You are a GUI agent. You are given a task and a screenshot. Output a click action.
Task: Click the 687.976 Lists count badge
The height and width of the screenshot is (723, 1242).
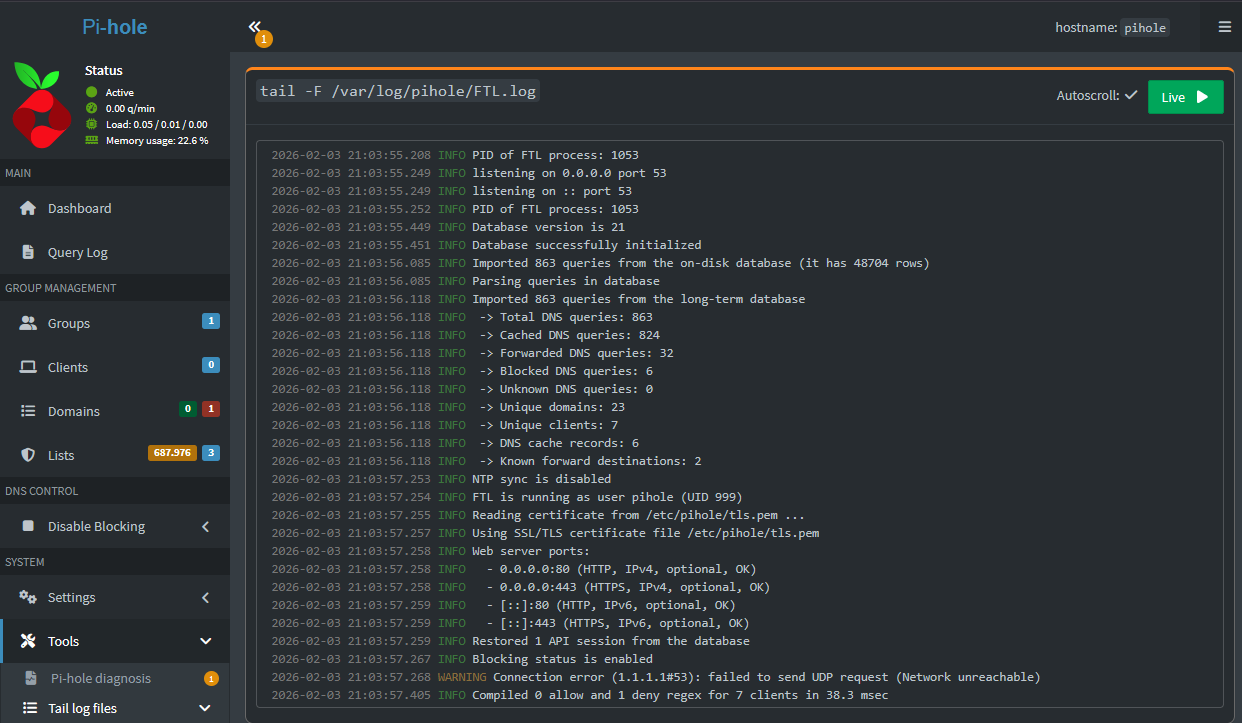171,453
